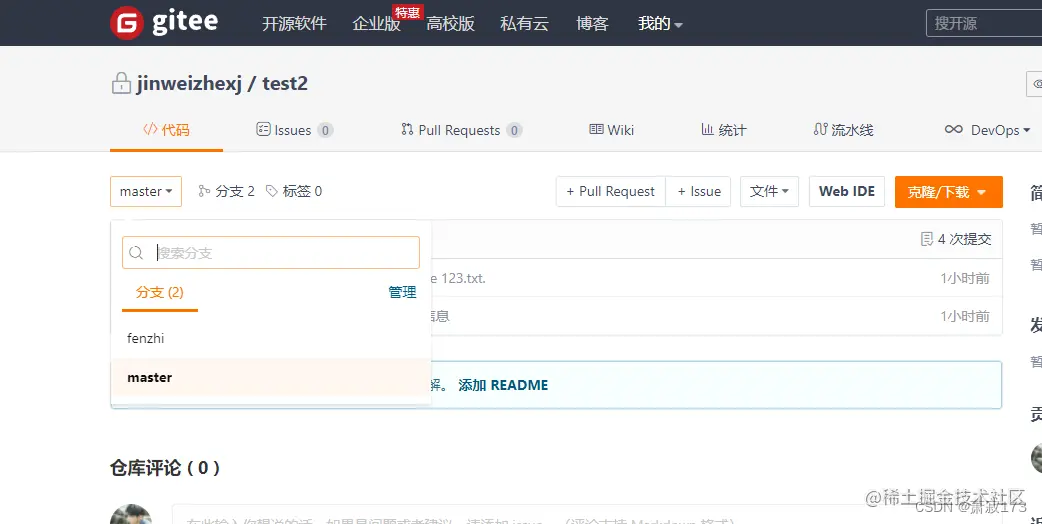1042x524 pixels.
Task: Expand the 我的 dropdown menu
Action: pos(660,24)
